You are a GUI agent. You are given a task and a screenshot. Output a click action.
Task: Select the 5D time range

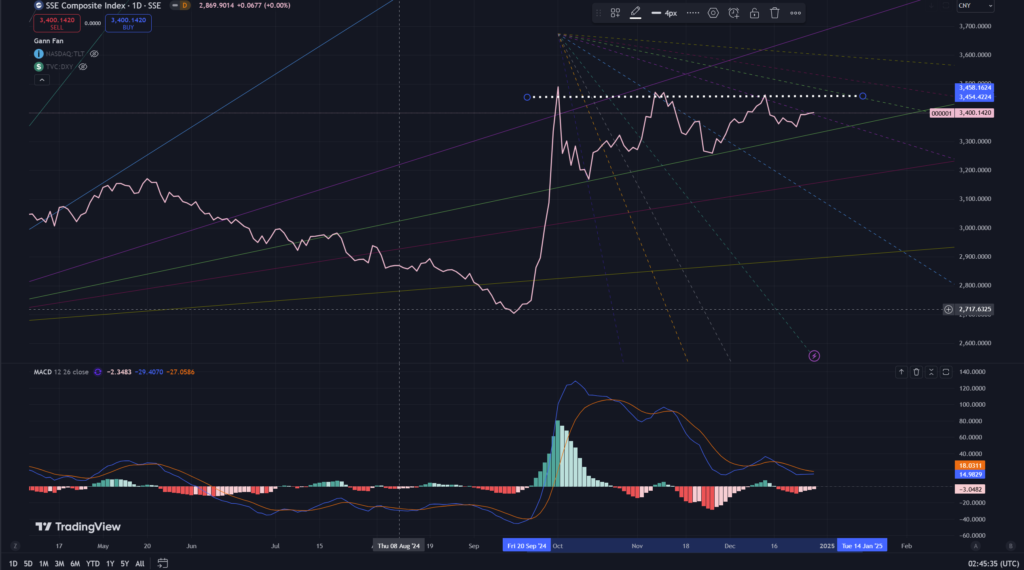click(x=28, y=563)
